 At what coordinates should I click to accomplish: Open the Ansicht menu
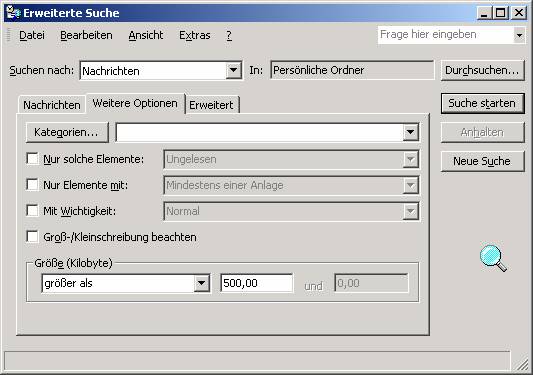(x=146, y=35)
